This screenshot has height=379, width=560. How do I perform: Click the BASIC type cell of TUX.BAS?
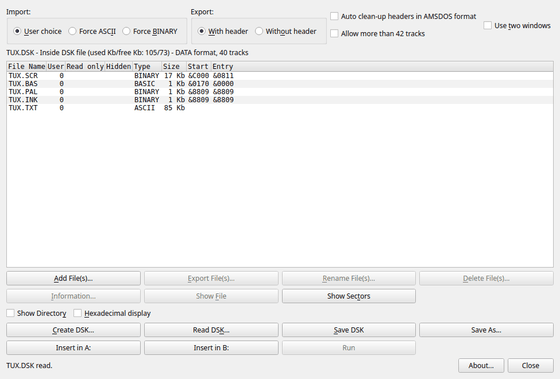pyautogui.click(x=145, y=84)
